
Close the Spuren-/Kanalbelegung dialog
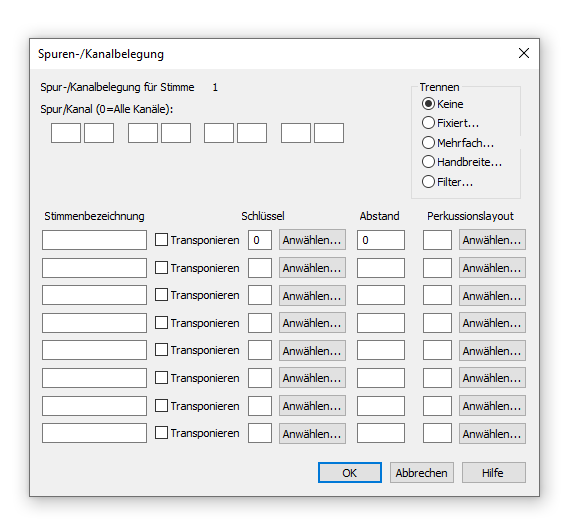click(x=524, y=53)
